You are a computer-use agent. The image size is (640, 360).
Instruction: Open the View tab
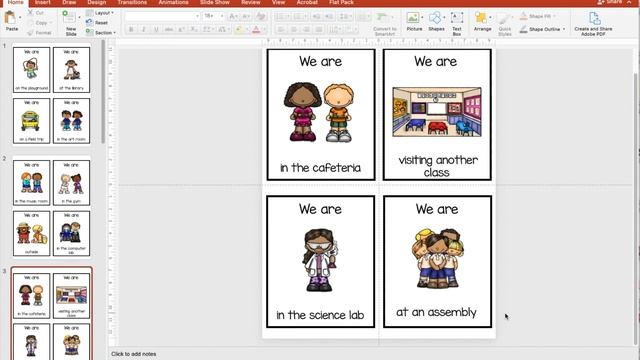tap(278, 2)
